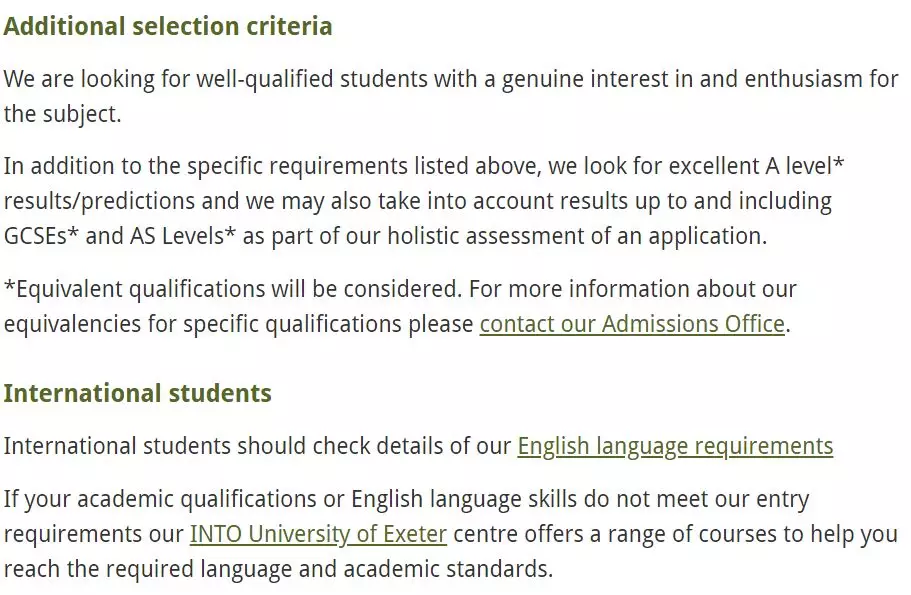Screen dimensions: 911x595
Task: Click the text 'results/predictions'
Action: click(x=99, y=202)
